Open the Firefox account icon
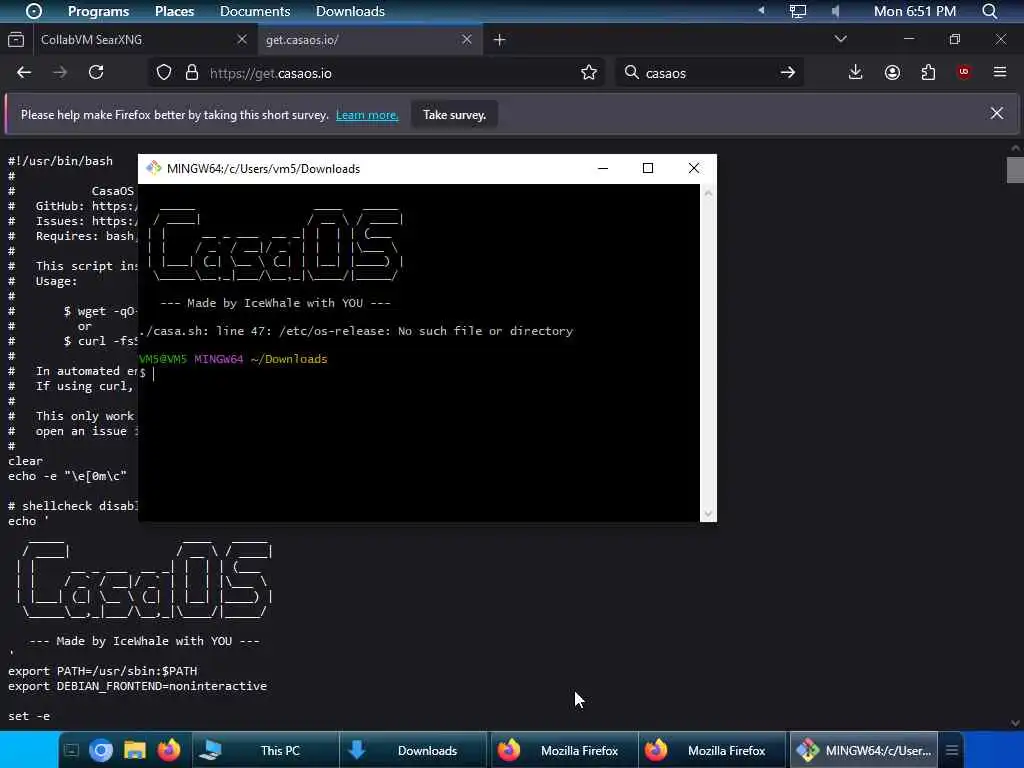 click(x=892, y=72)
